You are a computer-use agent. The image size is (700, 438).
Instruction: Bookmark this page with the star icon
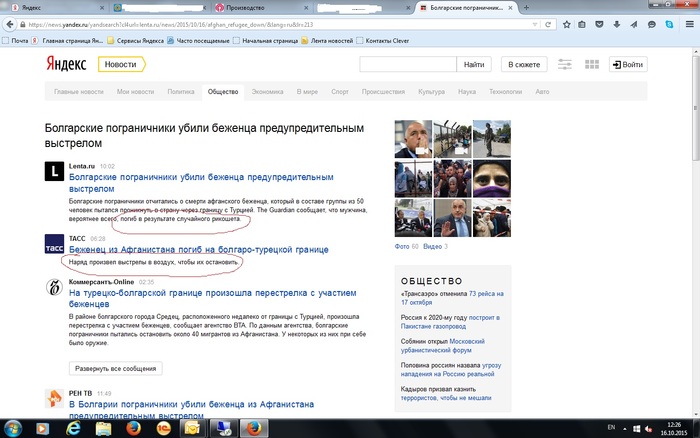coord(567,25)
